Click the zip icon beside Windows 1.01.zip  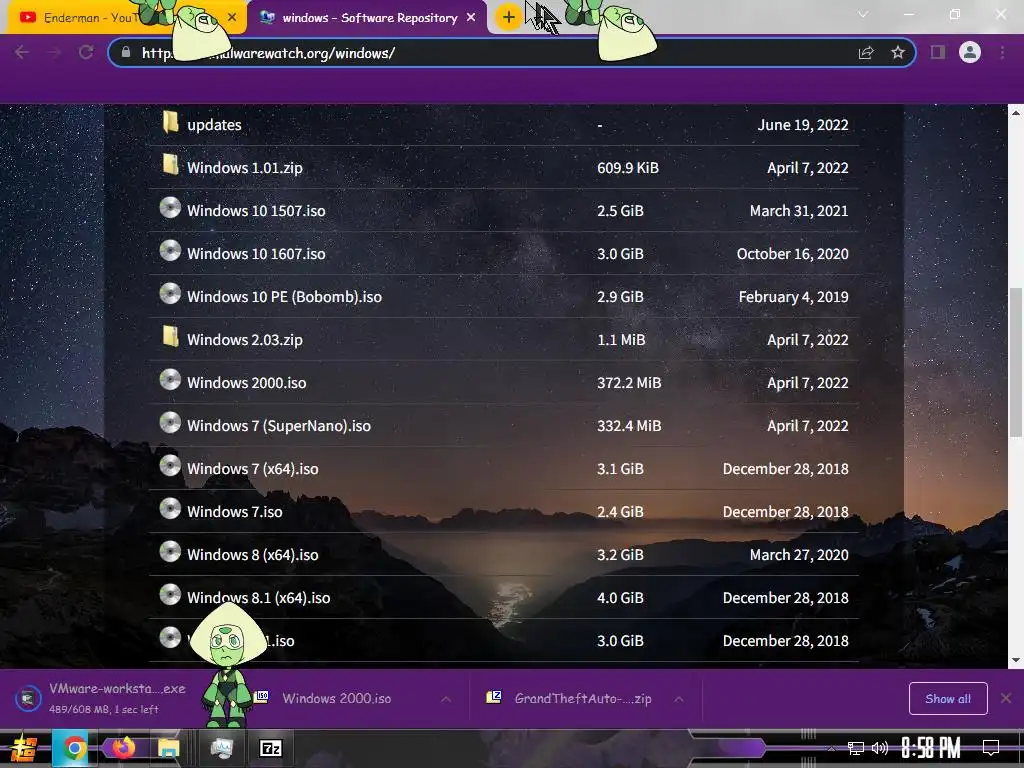[x=170, y=165]
